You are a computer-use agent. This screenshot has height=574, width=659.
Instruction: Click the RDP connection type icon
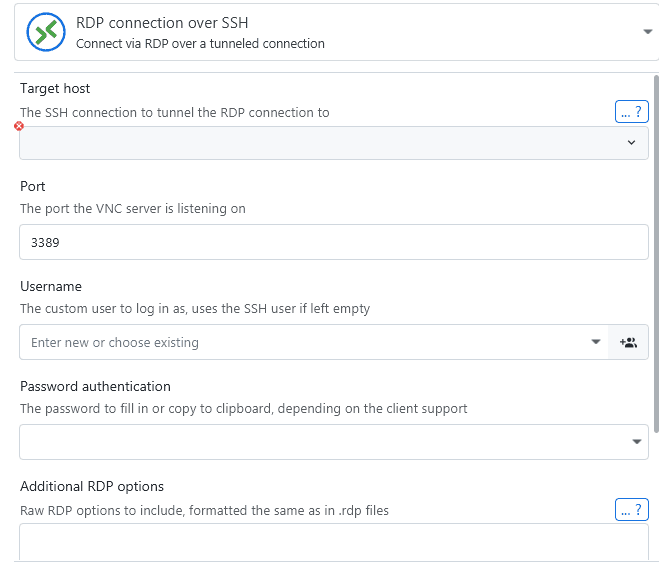(x=45, y=32)
